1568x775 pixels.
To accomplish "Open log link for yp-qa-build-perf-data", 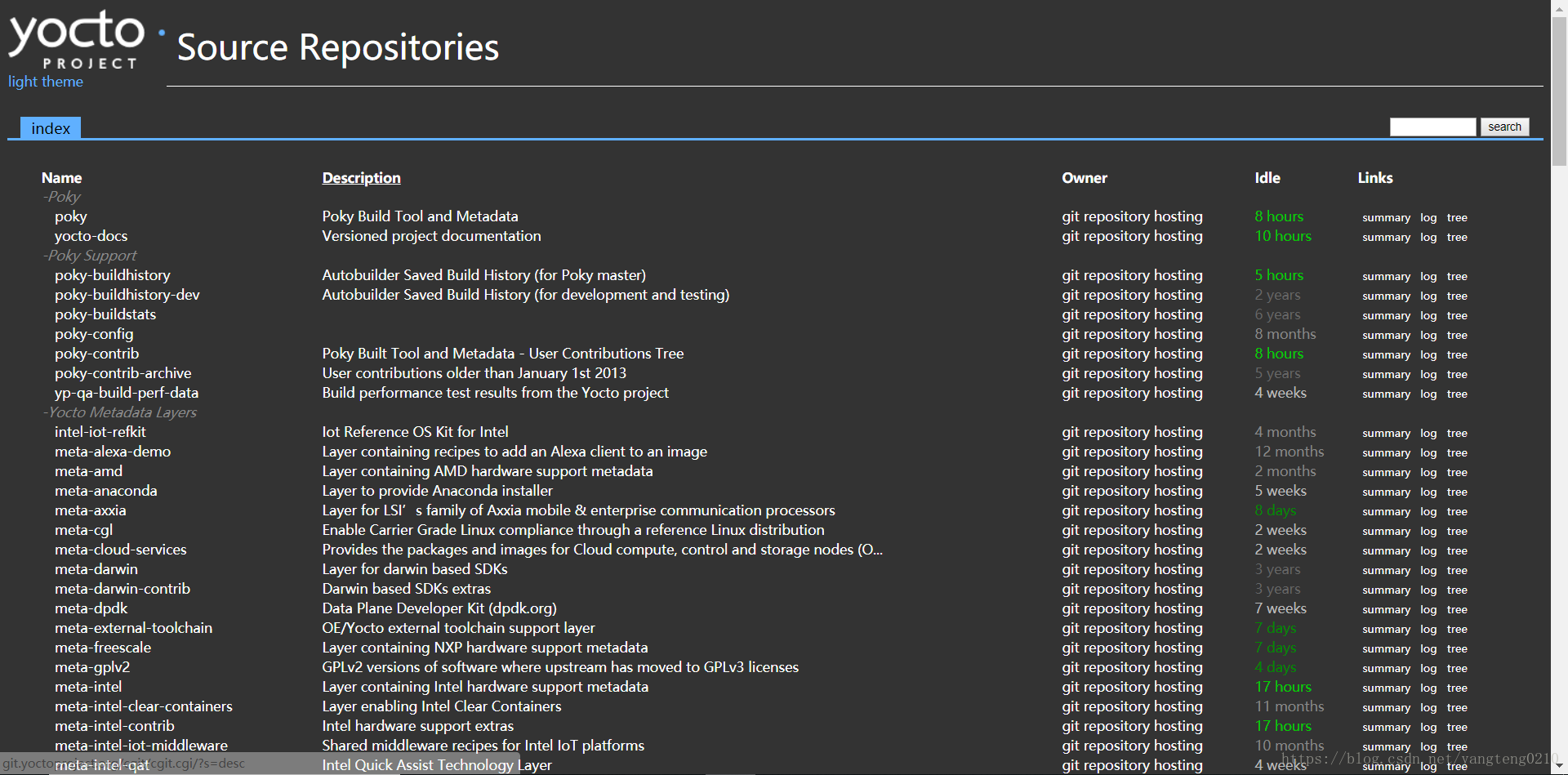I will point(1428,394).
